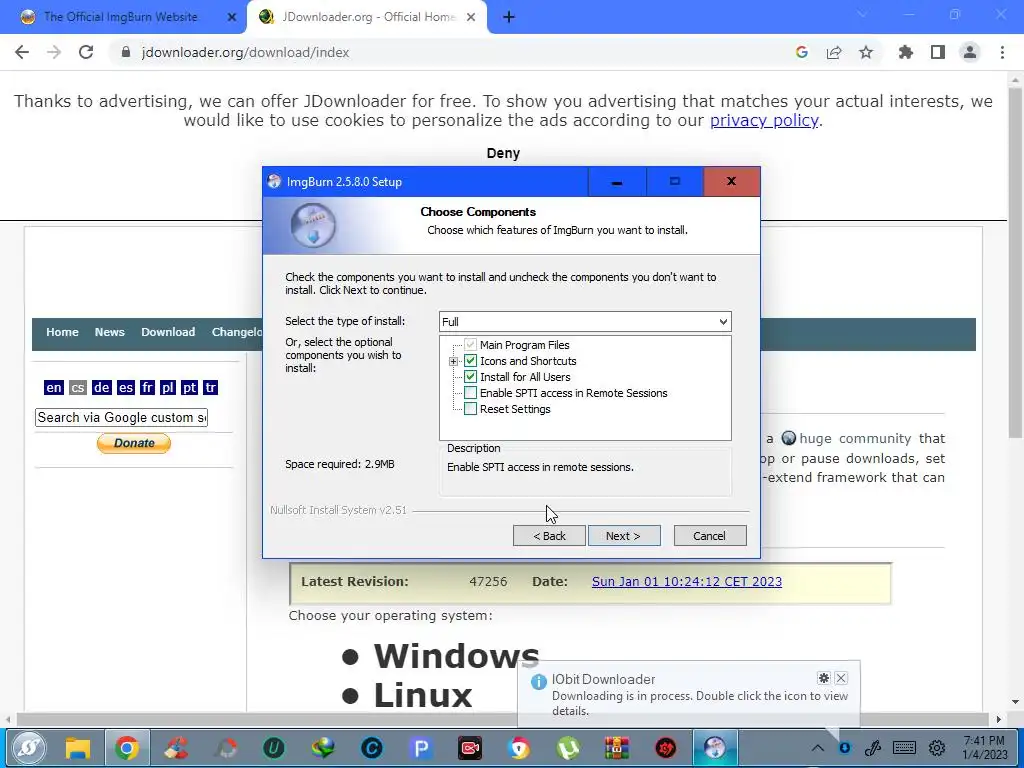The width and height of the screenshot is (1024, 768).
Task: Uncheck Icons and Shortcuts component
Action: pos(470,360)
